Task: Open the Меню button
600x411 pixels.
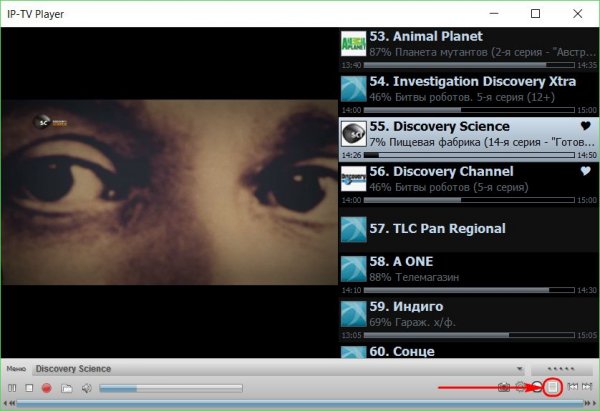Action: pos(16,369)
